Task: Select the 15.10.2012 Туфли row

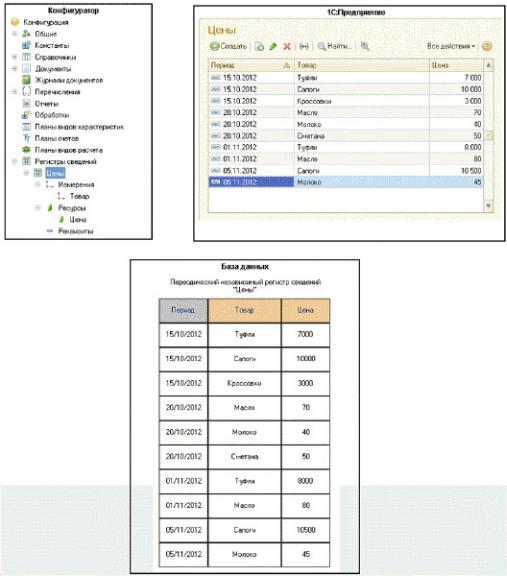Action: click(x=346, y=78)
